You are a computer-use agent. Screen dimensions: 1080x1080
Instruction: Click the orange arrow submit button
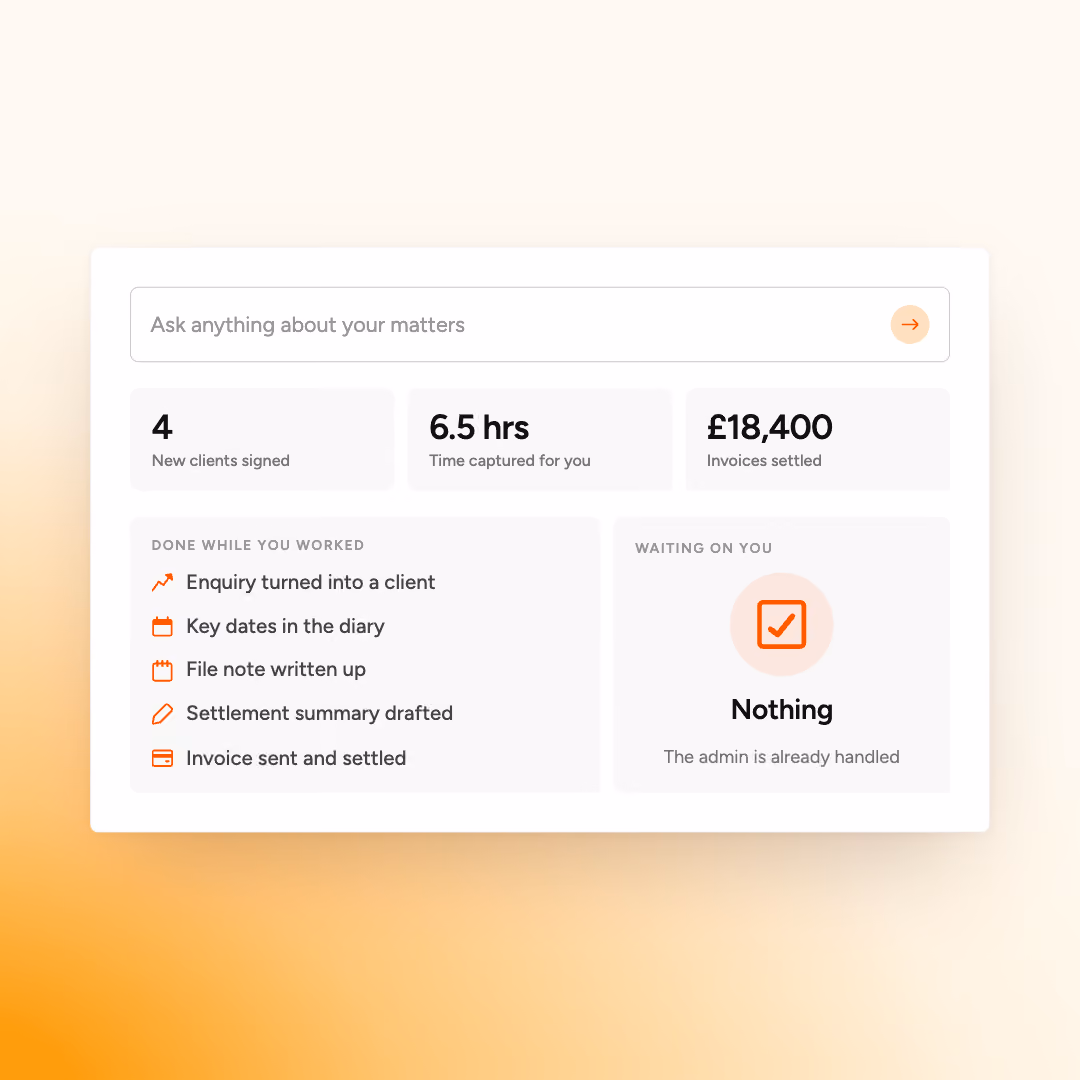910,324
